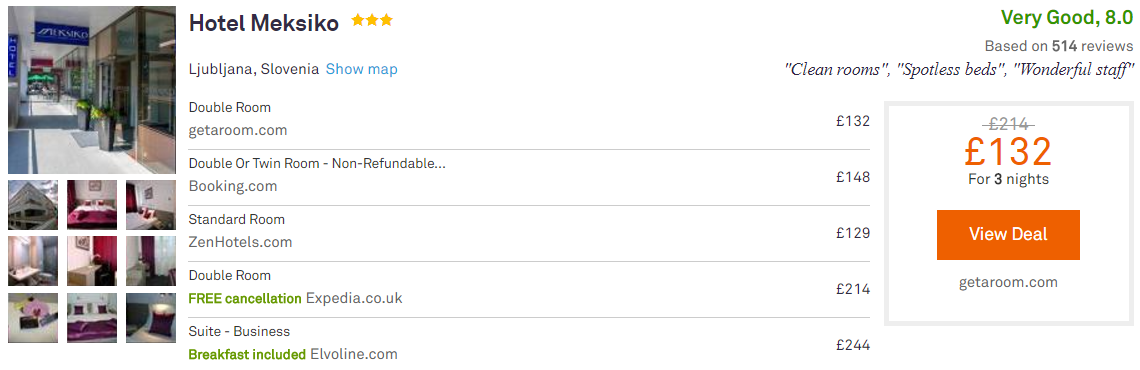
Task: Select the first thumbnail in bottom row
Action: 33,318
